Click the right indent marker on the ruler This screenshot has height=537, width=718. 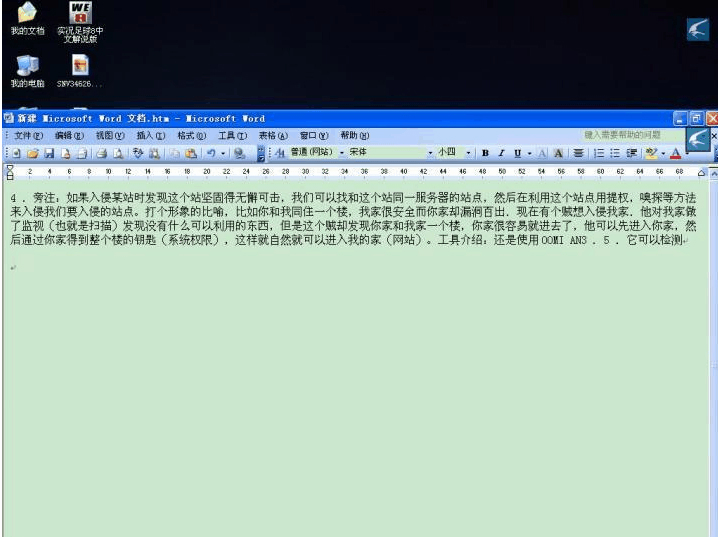(x=701, y=173)
